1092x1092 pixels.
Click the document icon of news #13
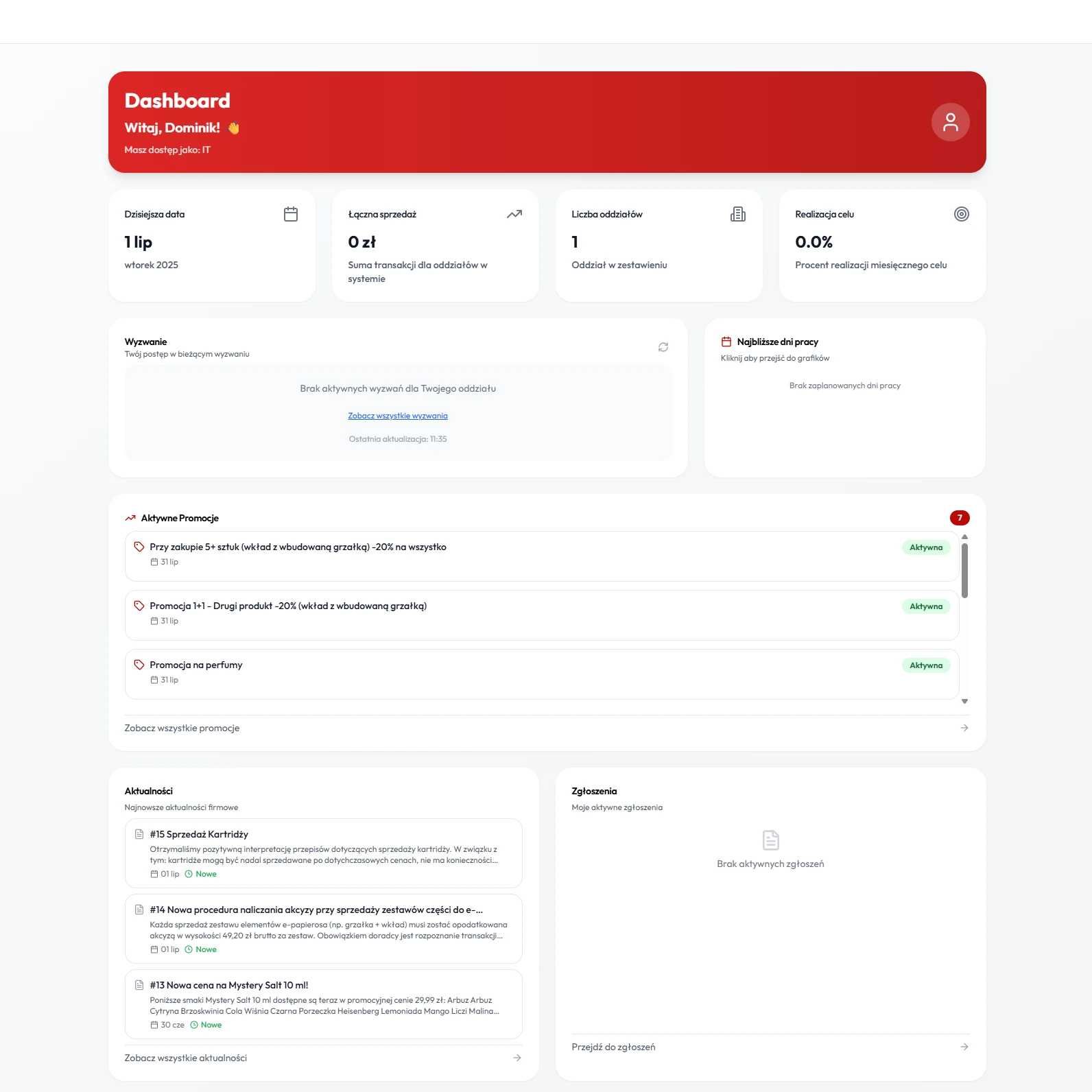point(139,985)
